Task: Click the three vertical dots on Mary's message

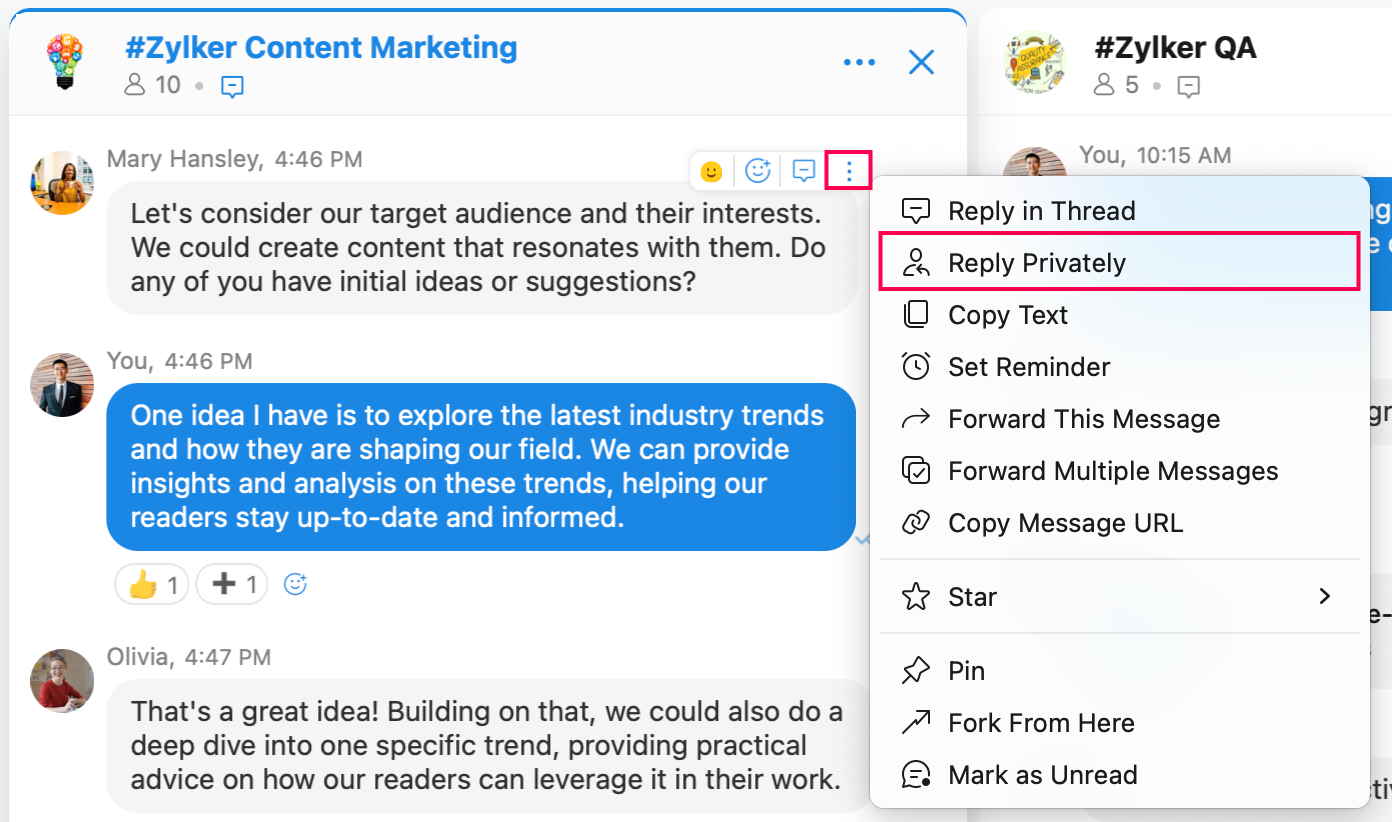Action: click(849, 171)
